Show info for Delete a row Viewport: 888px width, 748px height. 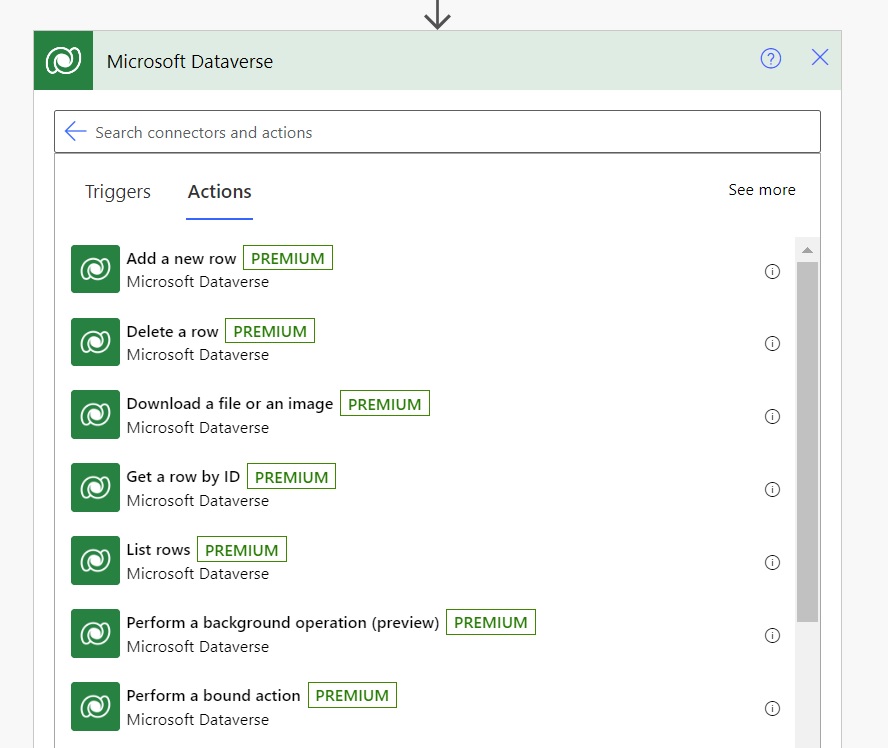(x=772, y=344)
